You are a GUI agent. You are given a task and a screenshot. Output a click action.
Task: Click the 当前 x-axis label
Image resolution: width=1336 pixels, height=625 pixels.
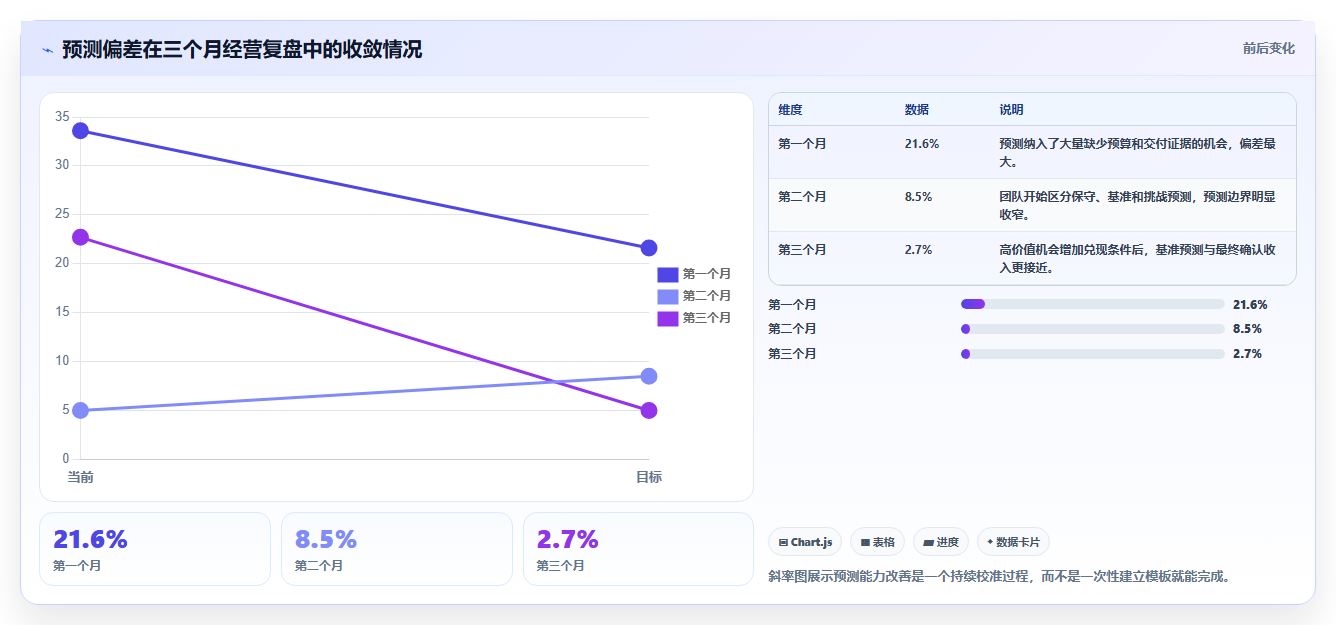[x=81, y=477]
